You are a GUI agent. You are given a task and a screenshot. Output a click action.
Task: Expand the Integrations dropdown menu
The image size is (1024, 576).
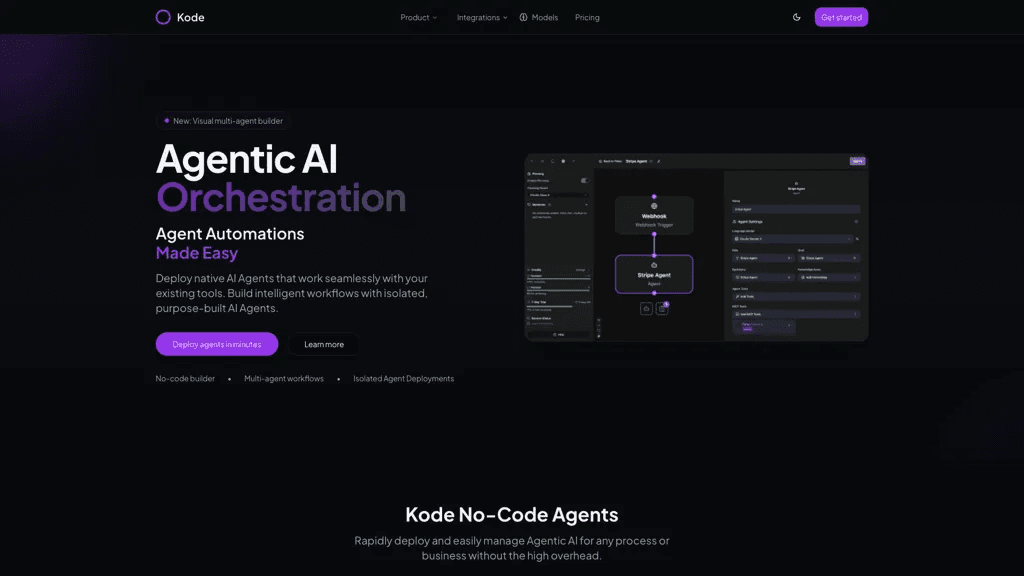482,18
